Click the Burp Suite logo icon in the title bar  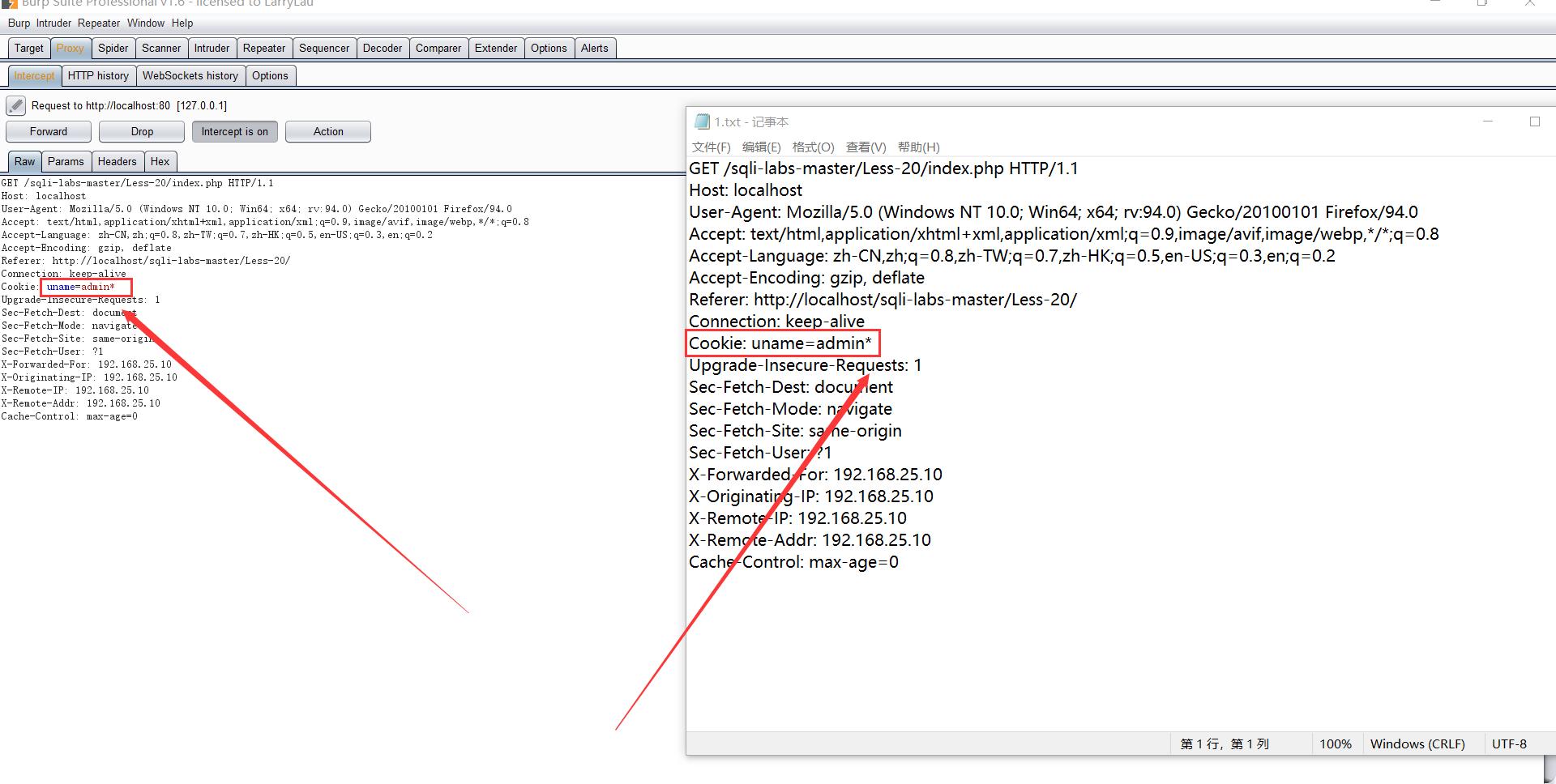tap(9, 3)
